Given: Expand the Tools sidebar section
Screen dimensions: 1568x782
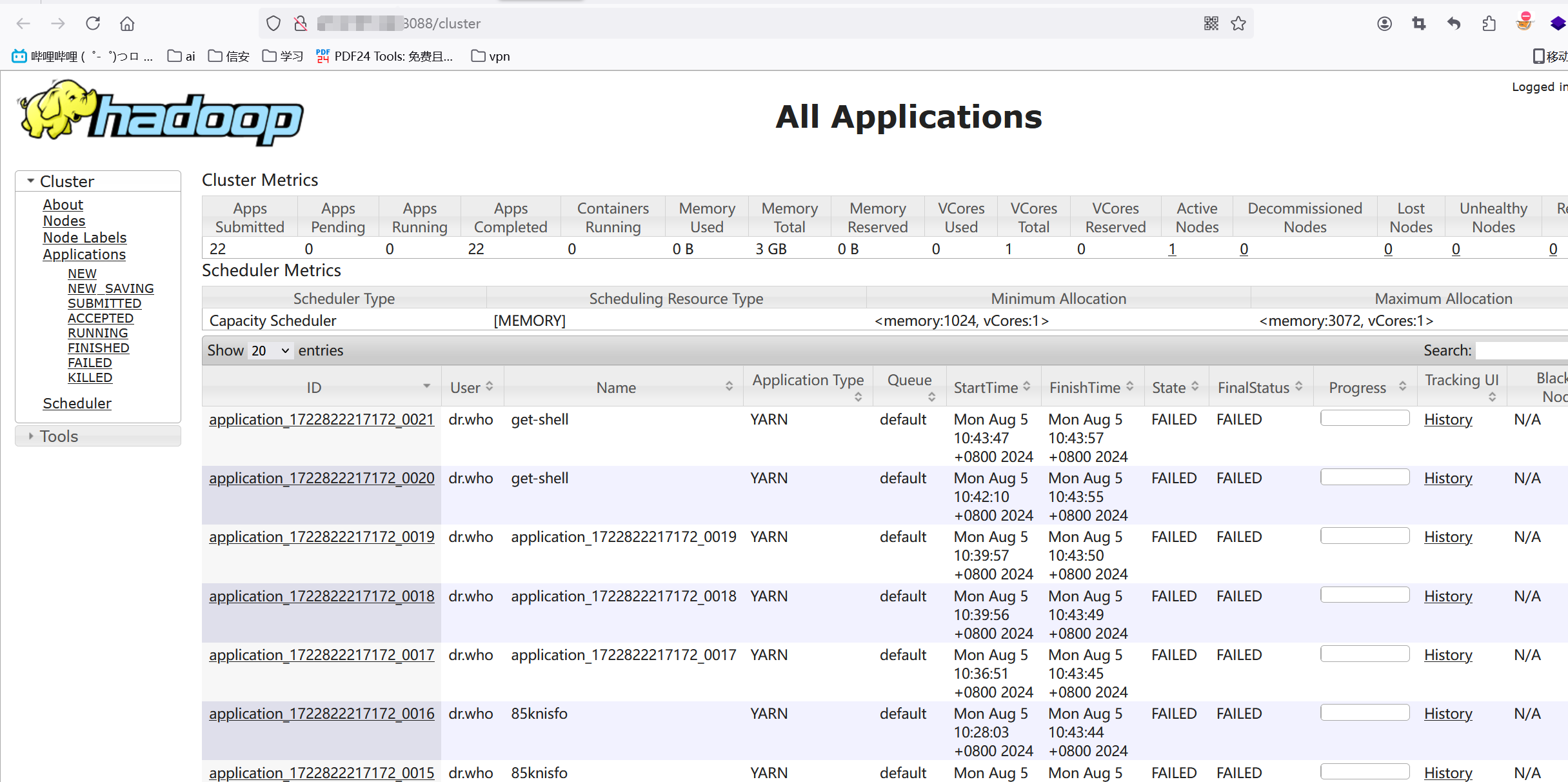Looking at the screenshot, I should (98, 436).
